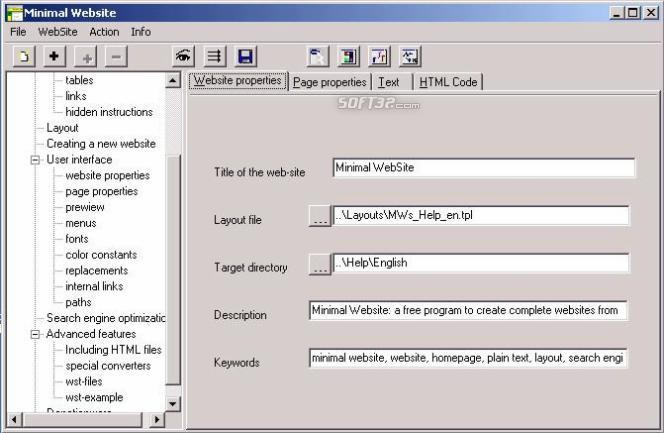Click the Minimal Website title bar icon
The image size is (664, 433).
(15, 13)
